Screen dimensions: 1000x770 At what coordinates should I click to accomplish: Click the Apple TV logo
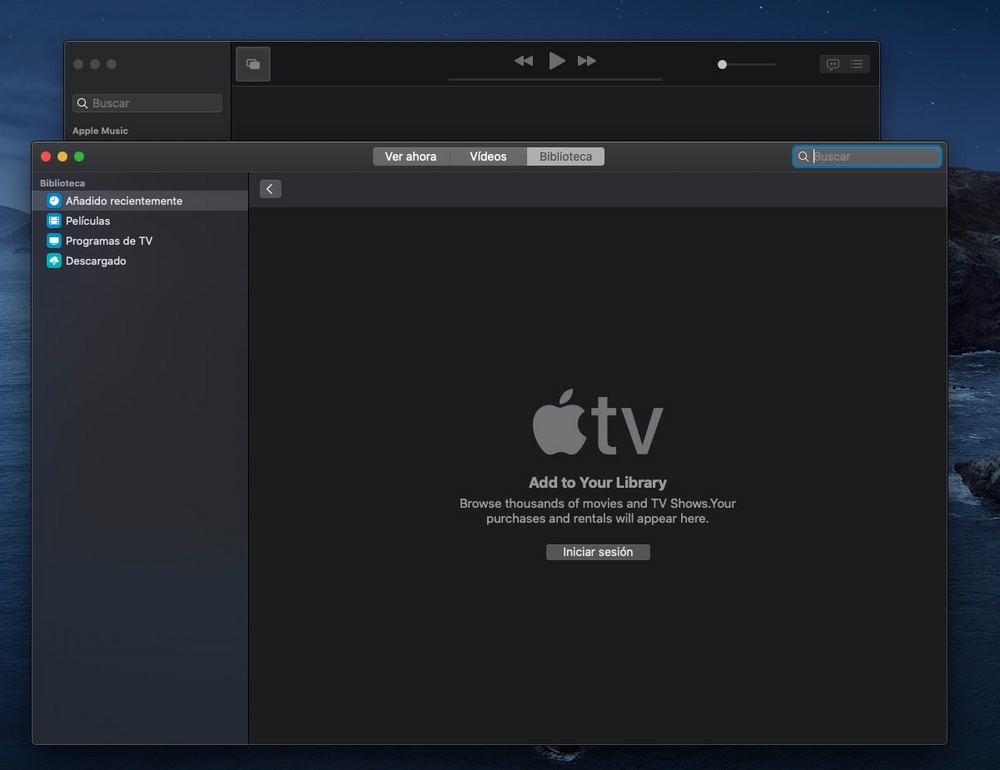[598, 422]
